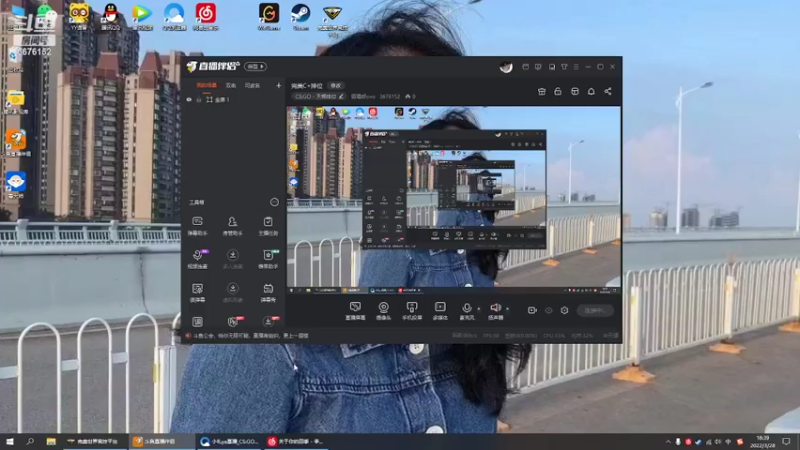The image size is (800, 450).
Task: Open the 主播任务 checklist tool
Action: tap(268, 226)
